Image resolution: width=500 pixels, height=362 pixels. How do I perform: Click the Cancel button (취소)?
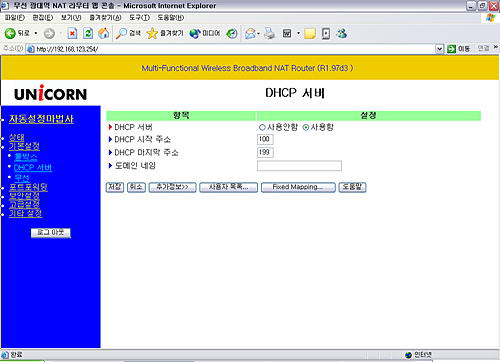click(136, 187)
